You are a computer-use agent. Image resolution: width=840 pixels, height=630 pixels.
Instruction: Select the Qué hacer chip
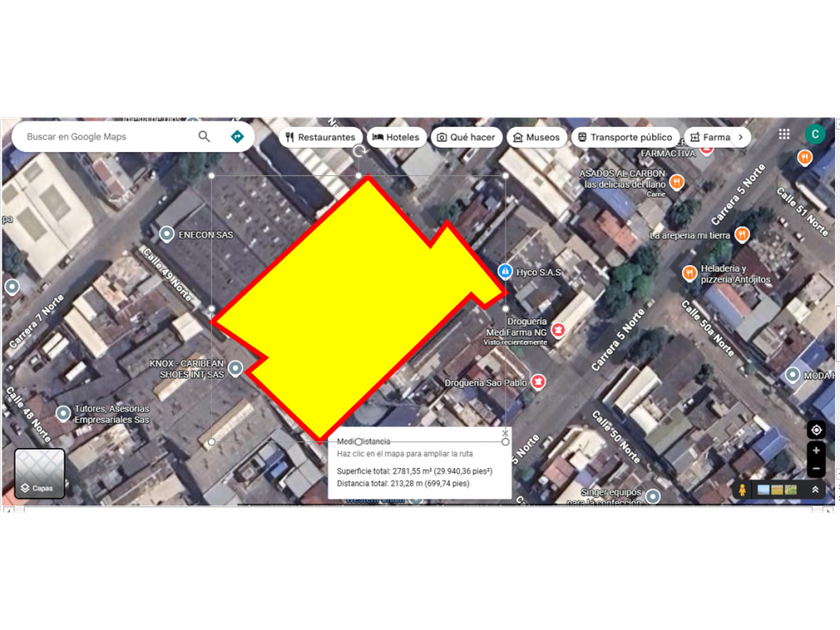(466, 137)
